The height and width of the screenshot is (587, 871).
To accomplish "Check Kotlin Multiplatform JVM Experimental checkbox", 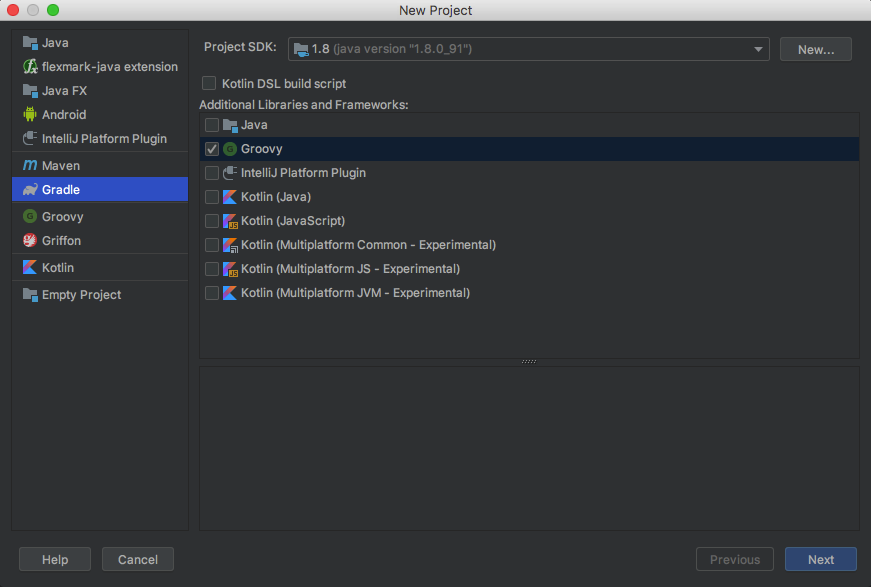I will click(x=212, y=293).
